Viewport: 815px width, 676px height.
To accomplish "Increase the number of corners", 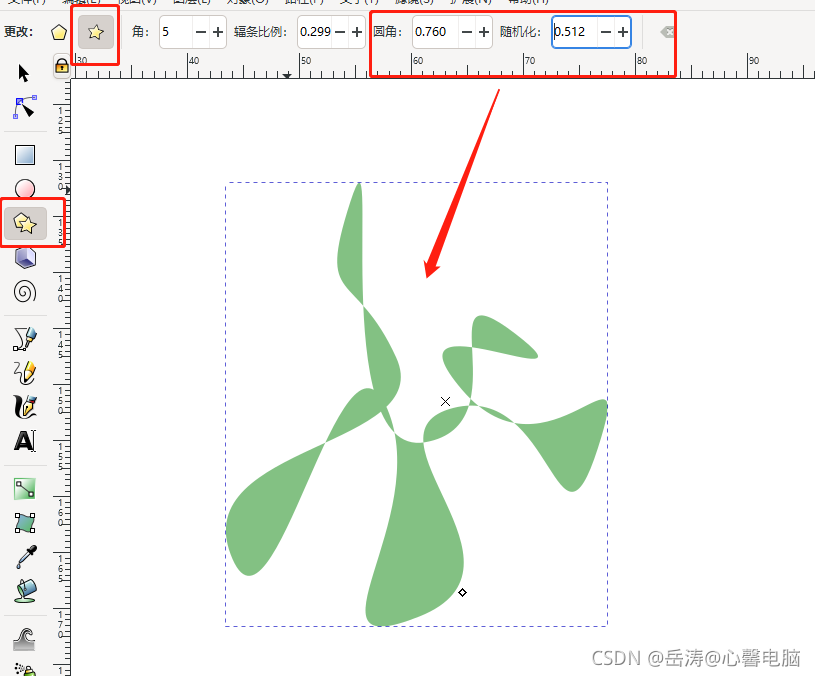I will point(218,32).
